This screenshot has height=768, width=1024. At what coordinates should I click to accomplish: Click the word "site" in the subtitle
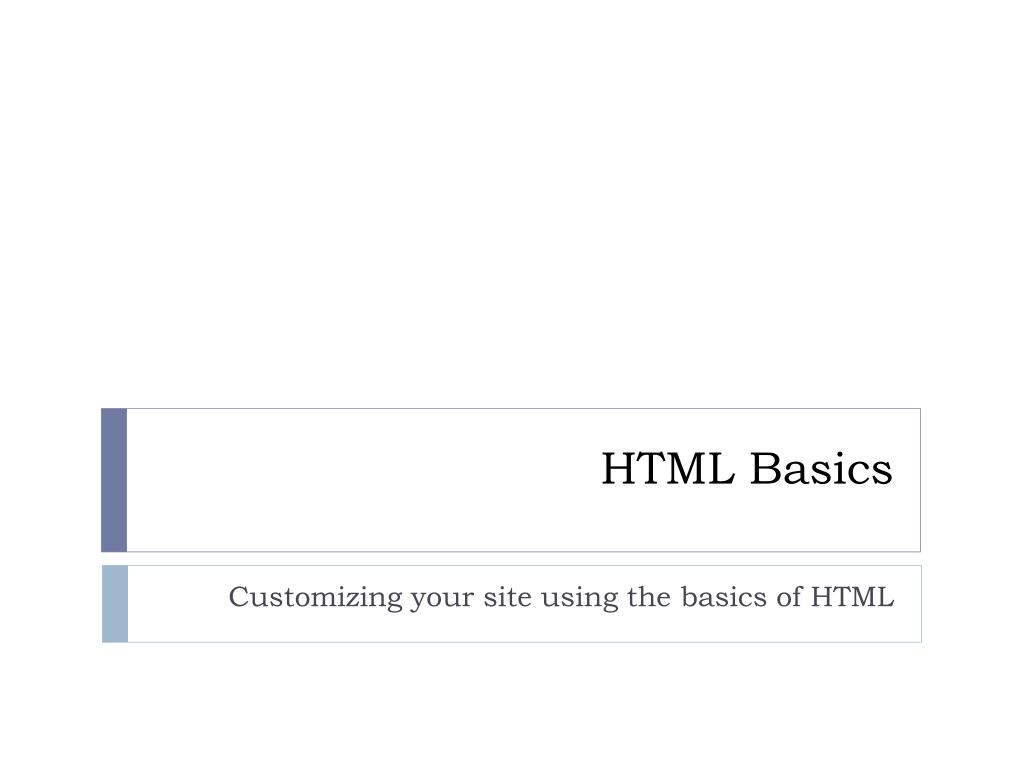(x=507, y=597)
